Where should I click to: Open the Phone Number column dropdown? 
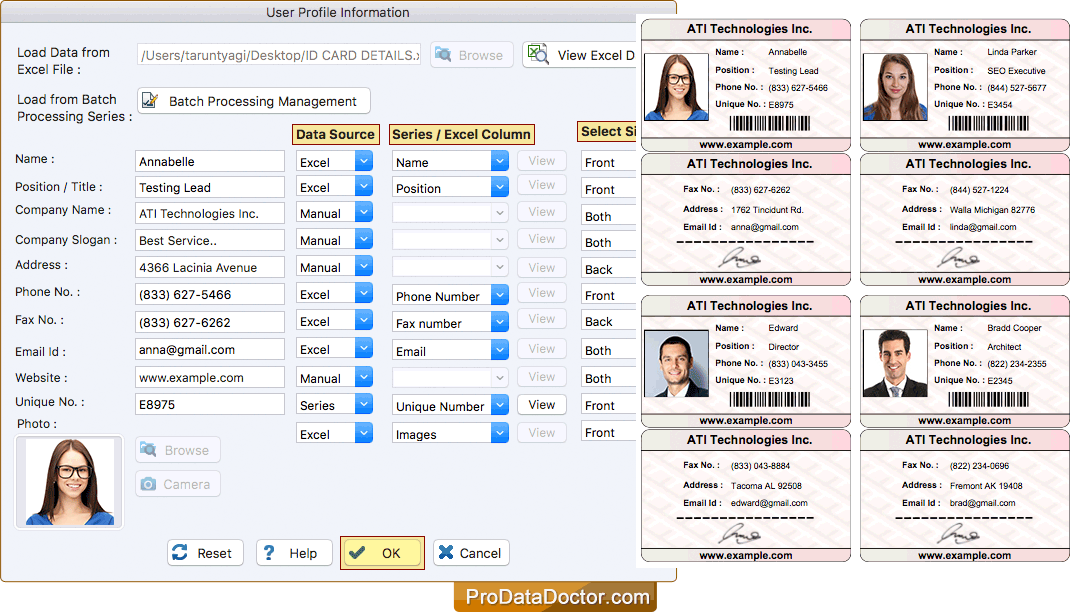[x=450, y=296]
